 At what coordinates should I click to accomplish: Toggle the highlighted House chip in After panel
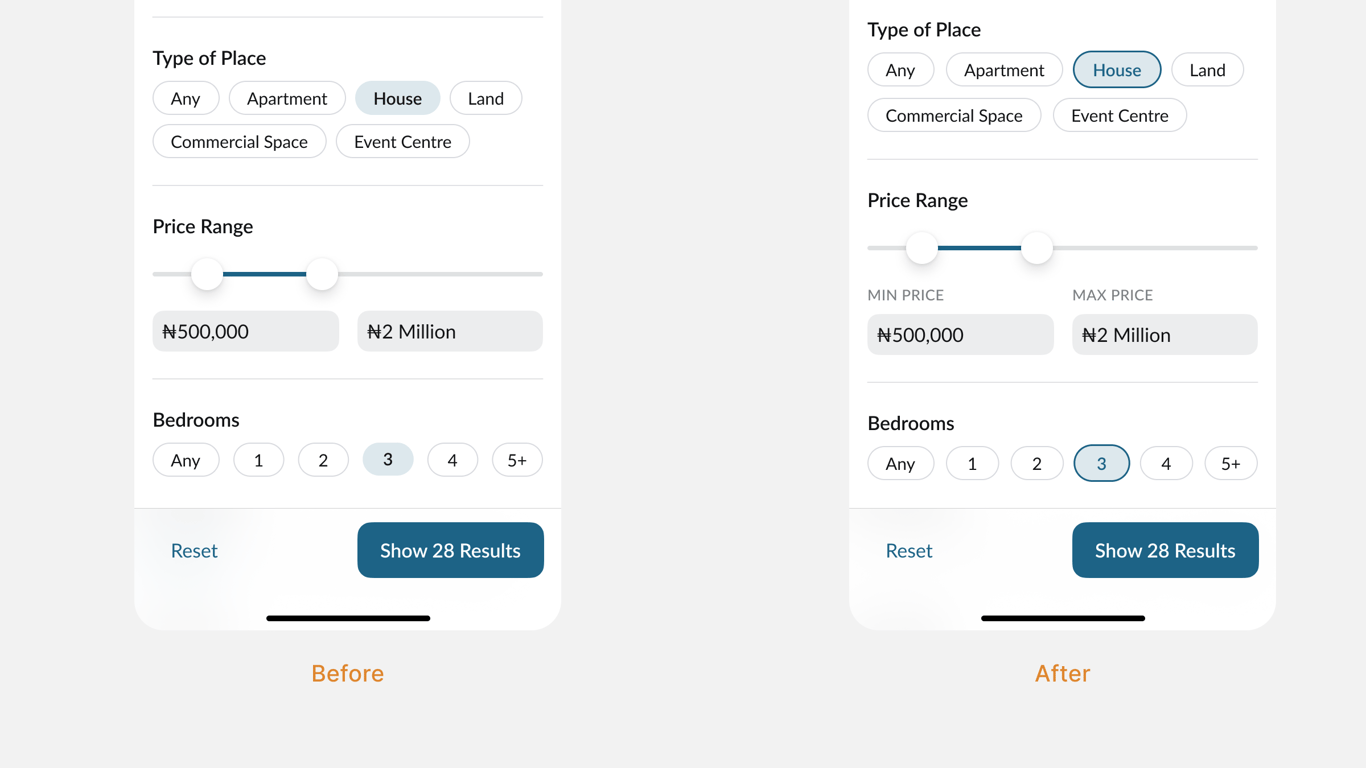tap(1116, 70)
